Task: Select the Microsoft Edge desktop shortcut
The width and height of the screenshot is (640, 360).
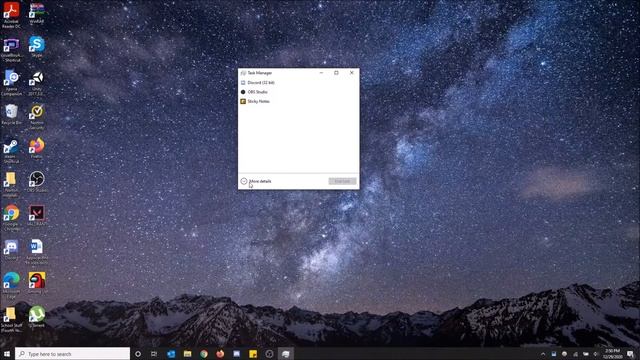Action: [x=11, y=285]
